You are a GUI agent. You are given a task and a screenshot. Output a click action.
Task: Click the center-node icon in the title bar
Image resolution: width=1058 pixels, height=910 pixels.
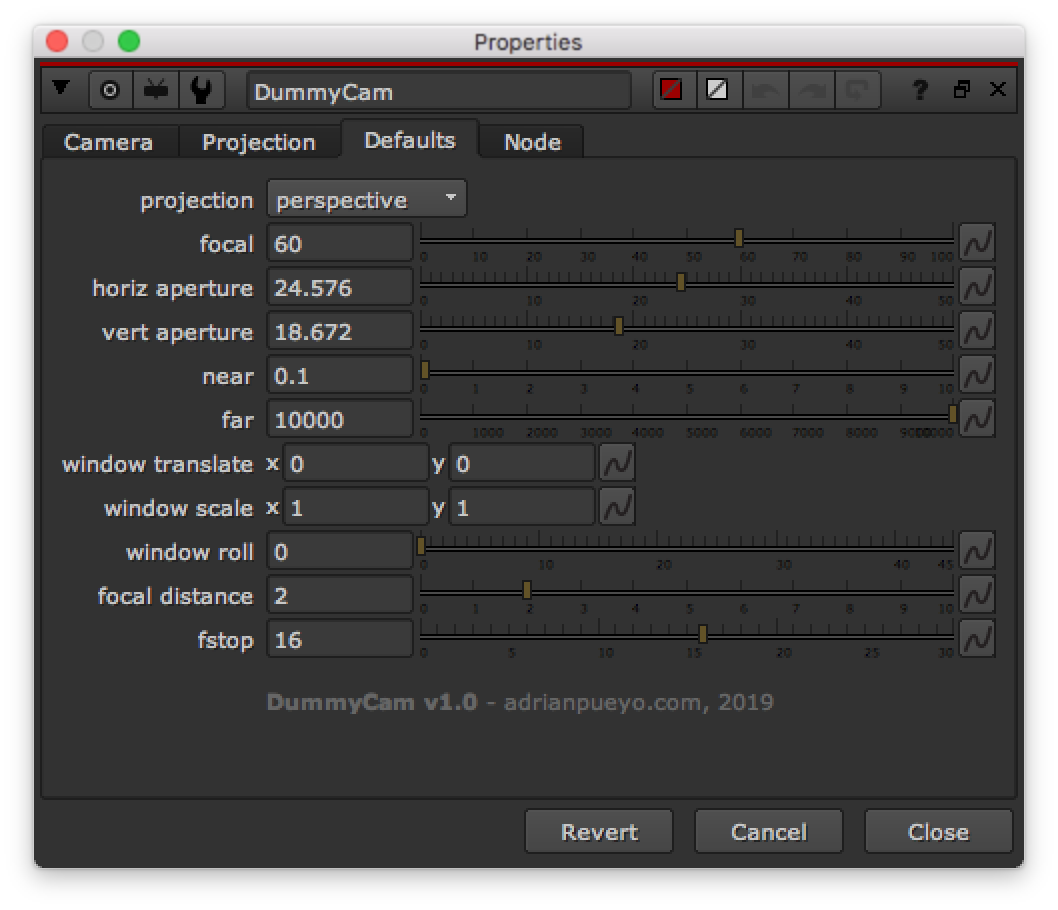(109, 89)
